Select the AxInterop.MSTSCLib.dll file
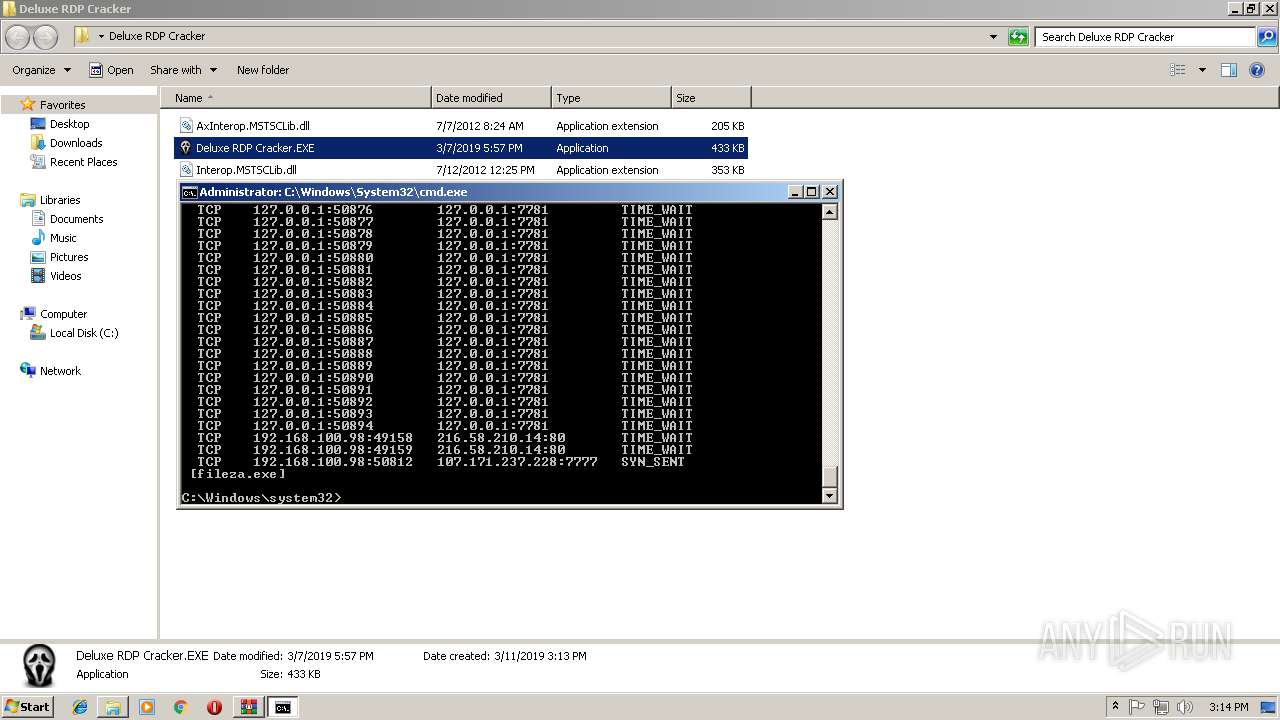This screenshot has width=1280, height=720. click(461, 126)
